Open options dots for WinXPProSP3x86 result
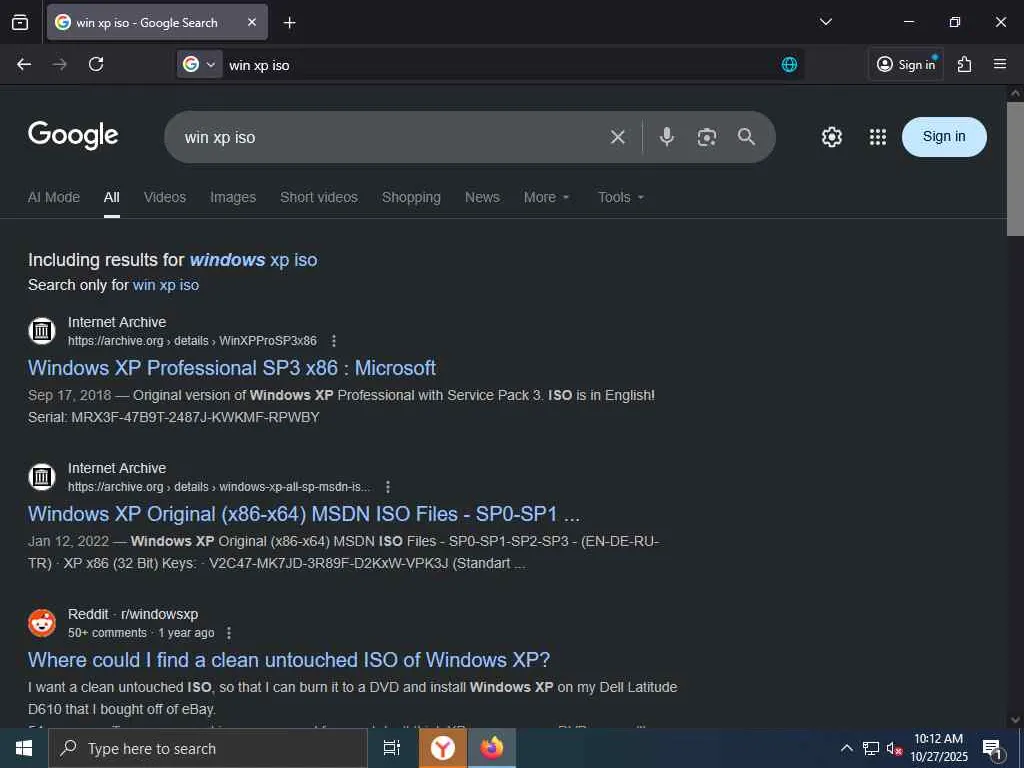Screen dimensions: 1024x768 [334, 341]
